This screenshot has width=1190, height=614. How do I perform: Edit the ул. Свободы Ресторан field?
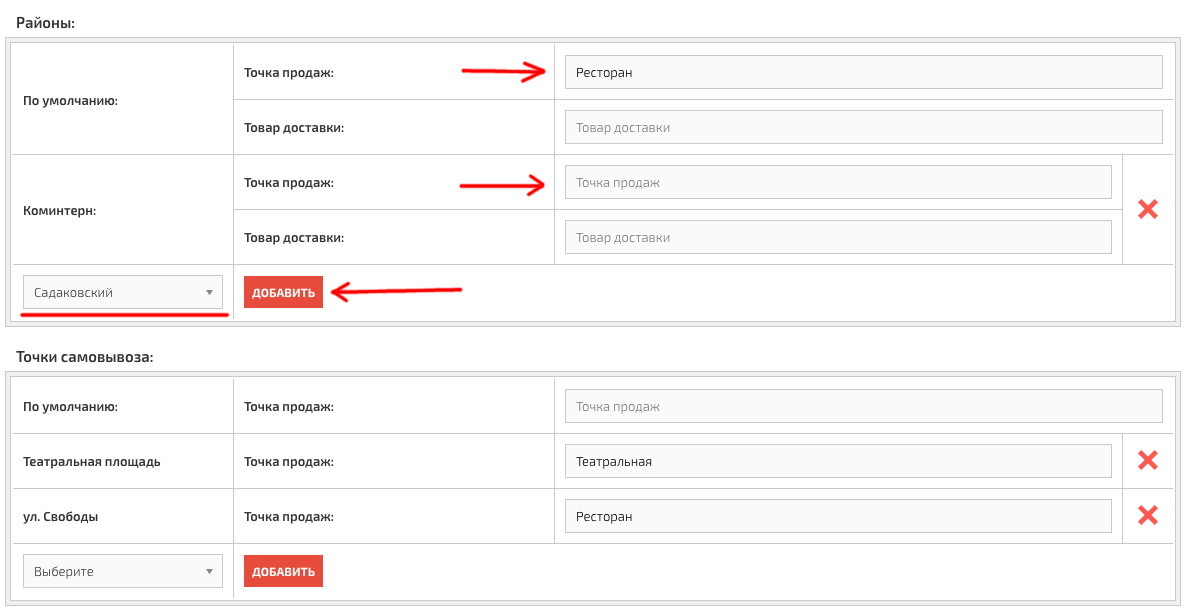pyautogui.click(x=837, y=516)
